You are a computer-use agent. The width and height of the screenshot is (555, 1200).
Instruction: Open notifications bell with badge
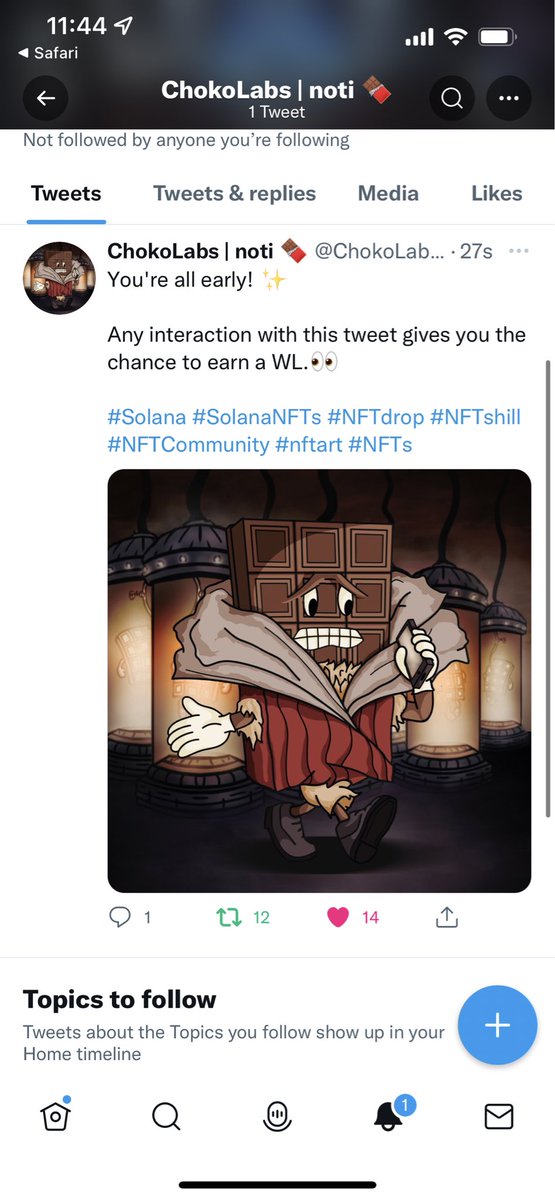[x=389, y=1114]
